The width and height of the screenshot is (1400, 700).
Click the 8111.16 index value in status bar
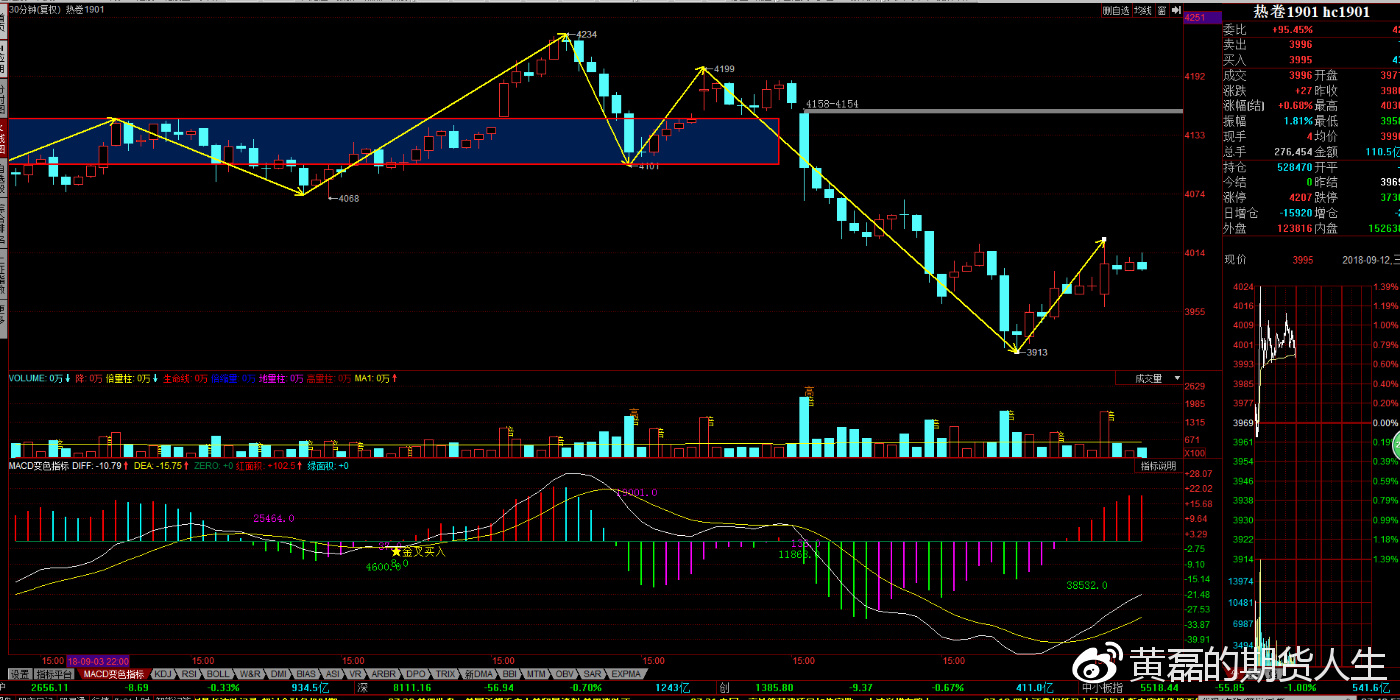coord(411,688)
